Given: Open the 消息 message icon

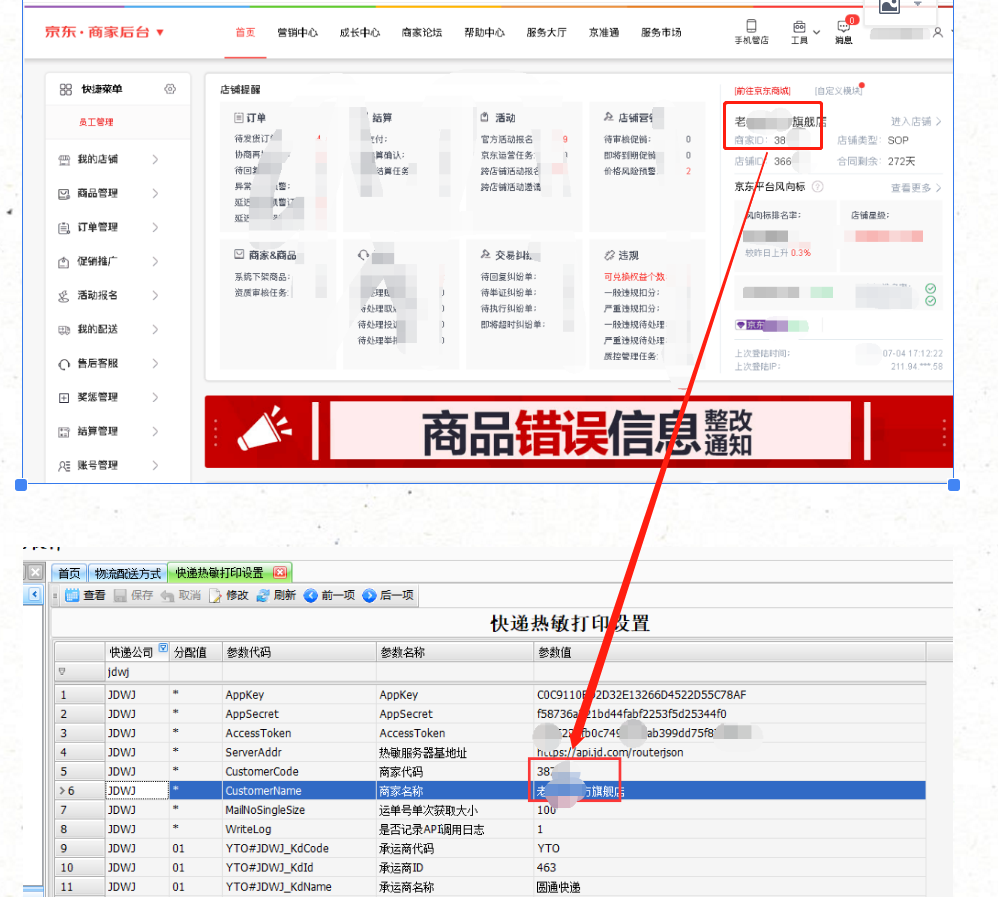Looking at the screenshot, I should [x=843, y=27].
